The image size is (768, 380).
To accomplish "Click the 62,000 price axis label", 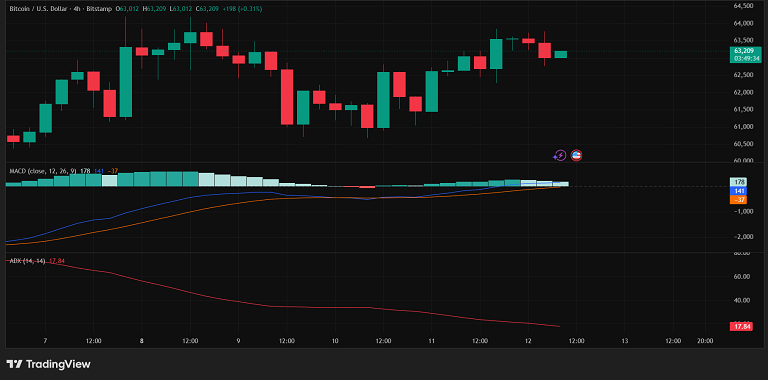I will pos(744,92).
